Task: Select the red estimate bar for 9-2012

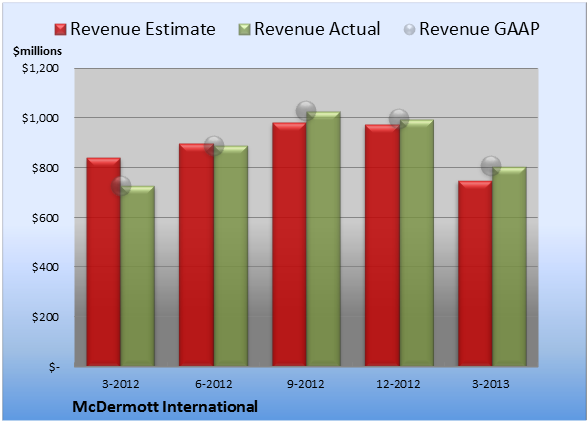Action: tap(289, 244)
